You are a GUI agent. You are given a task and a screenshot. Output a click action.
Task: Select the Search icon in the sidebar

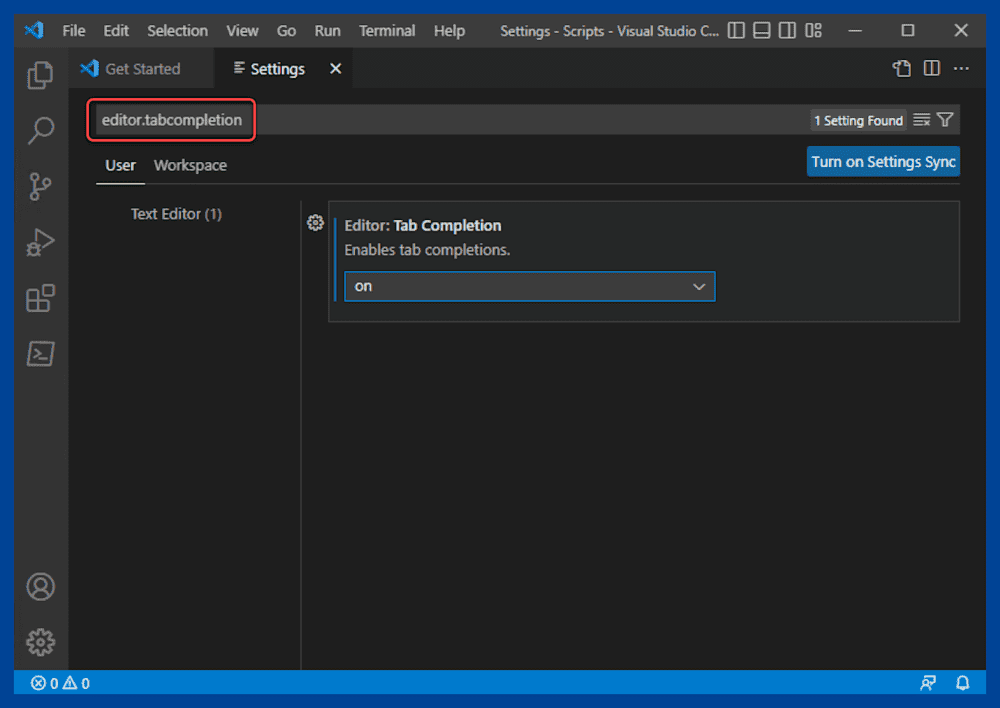point(40,131)
